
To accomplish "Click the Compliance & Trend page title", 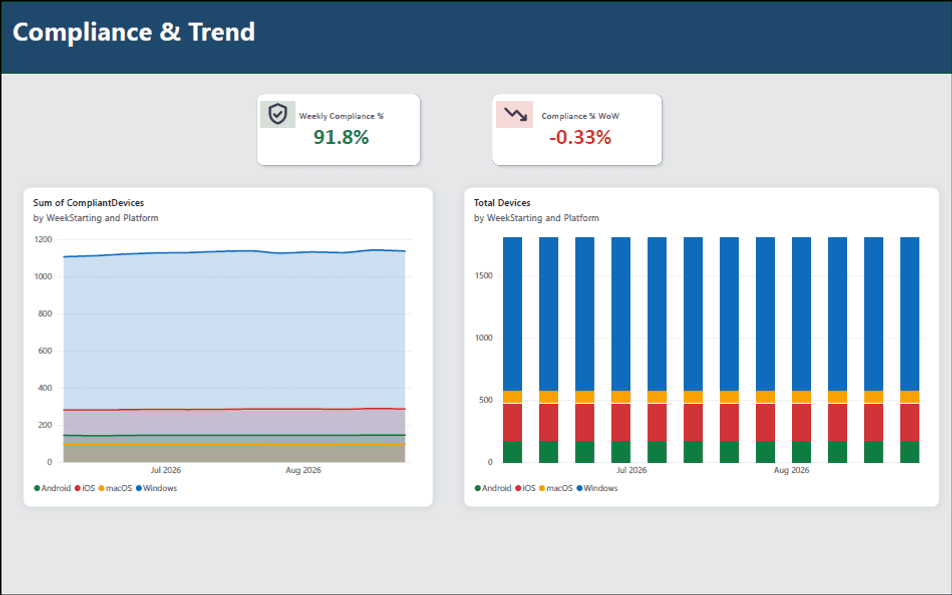I will pyautogui.click(x=134, y=32).
